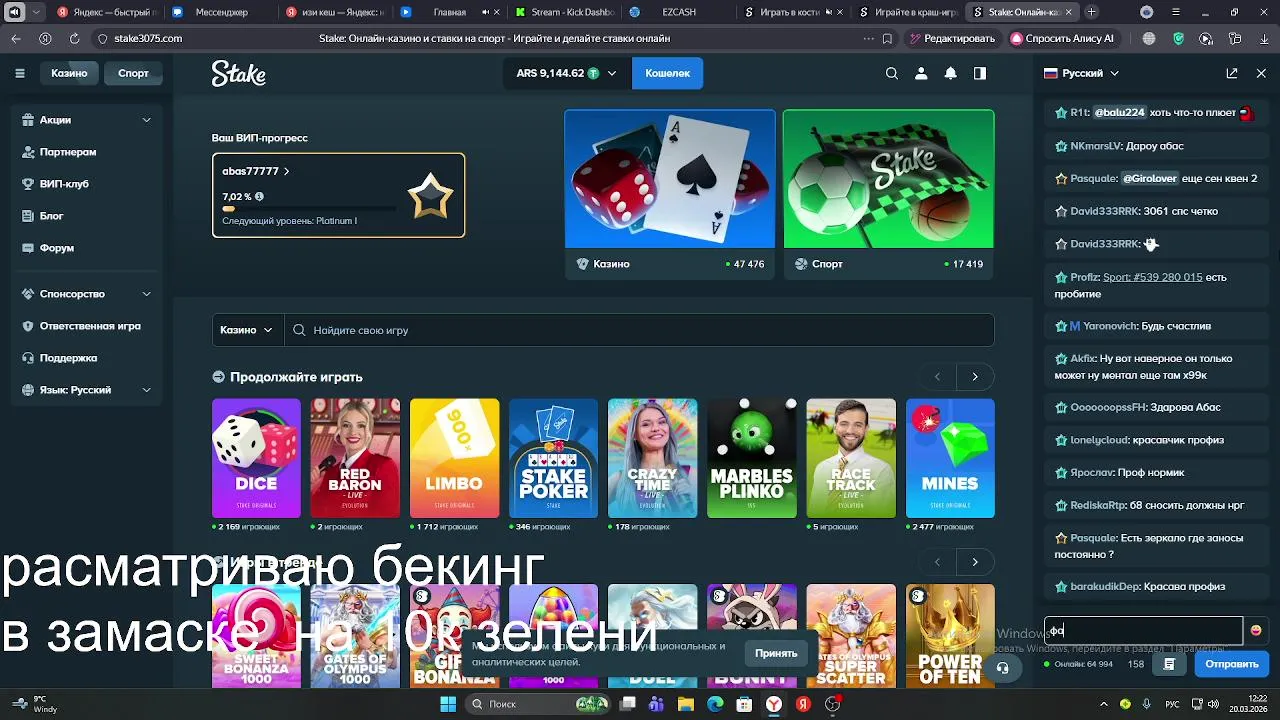Open the user profile icon

(921, 73)
